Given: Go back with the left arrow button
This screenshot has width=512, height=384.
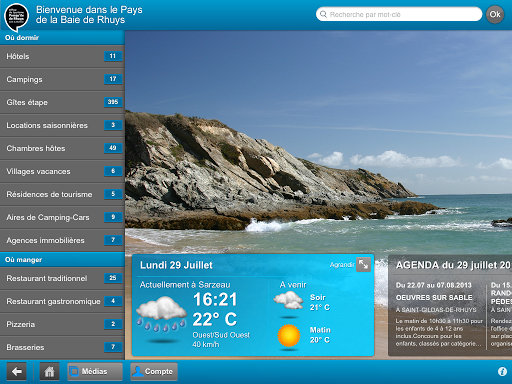Looking at the screenshot, I should point(16,371).
